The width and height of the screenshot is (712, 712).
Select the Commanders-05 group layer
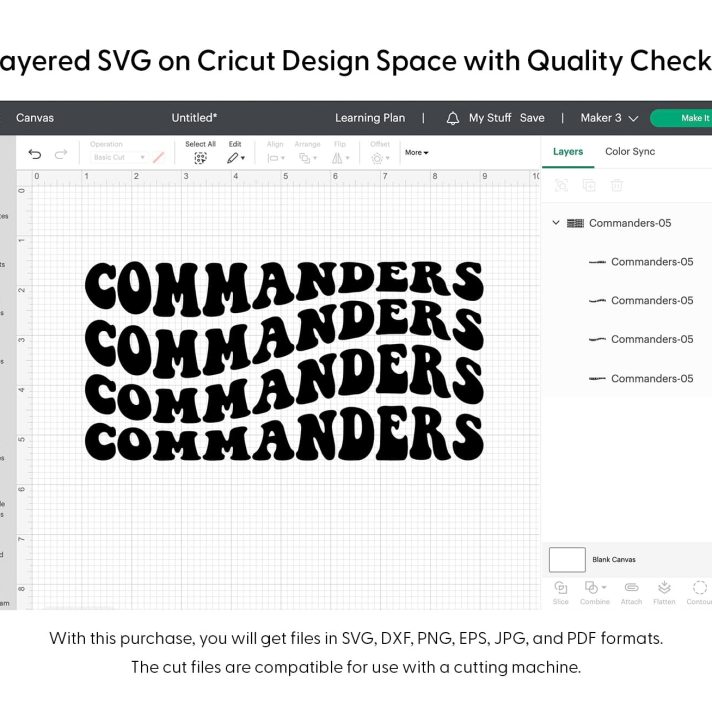click(630, 223)
